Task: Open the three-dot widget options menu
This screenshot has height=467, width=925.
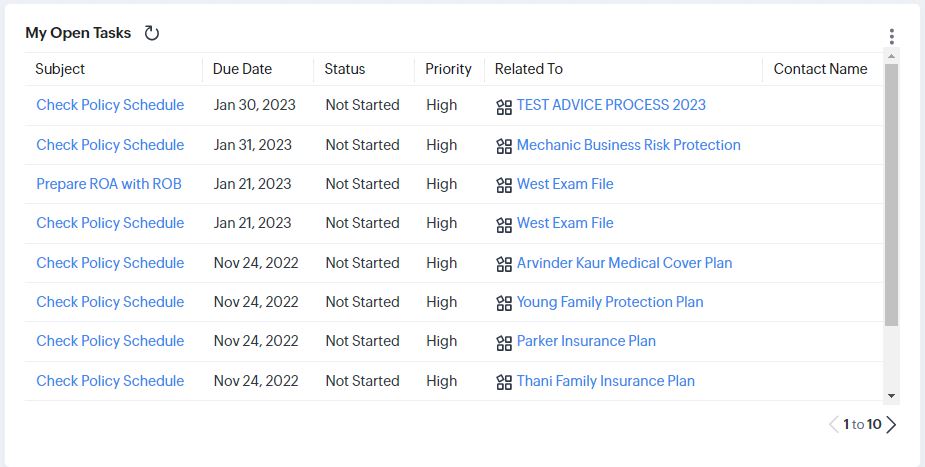Action: pyautogui.click(x=891, y=37)
